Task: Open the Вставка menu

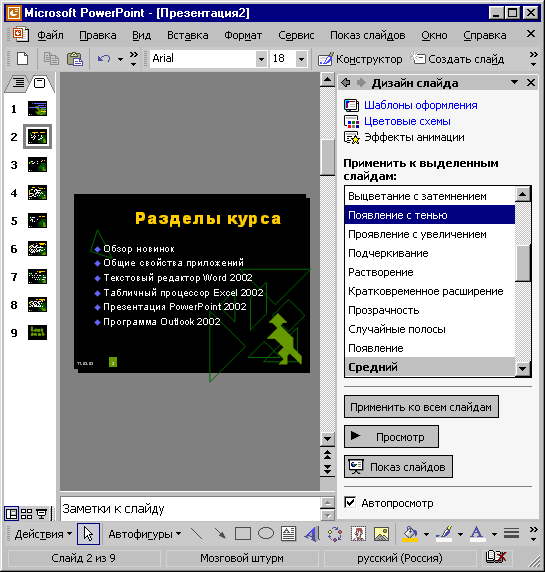Action: click(x=188, y=35)
